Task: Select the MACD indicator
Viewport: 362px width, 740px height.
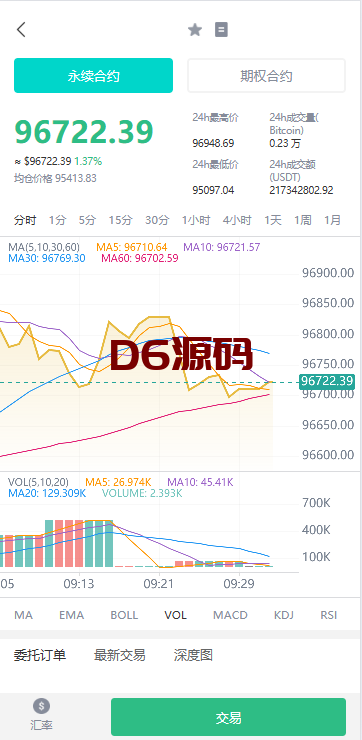Action: (x=230, y=615)
